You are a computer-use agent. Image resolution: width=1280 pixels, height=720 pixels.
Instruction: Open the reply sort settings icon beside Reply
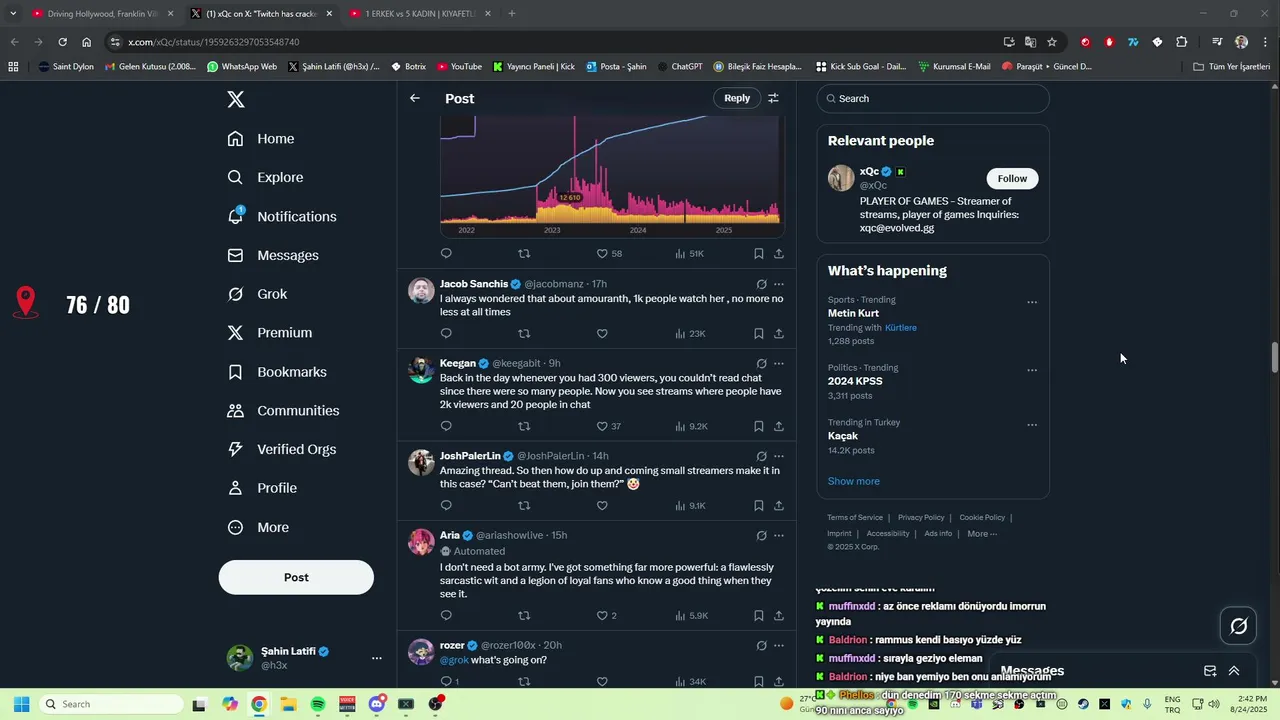(x=773, y=98)
